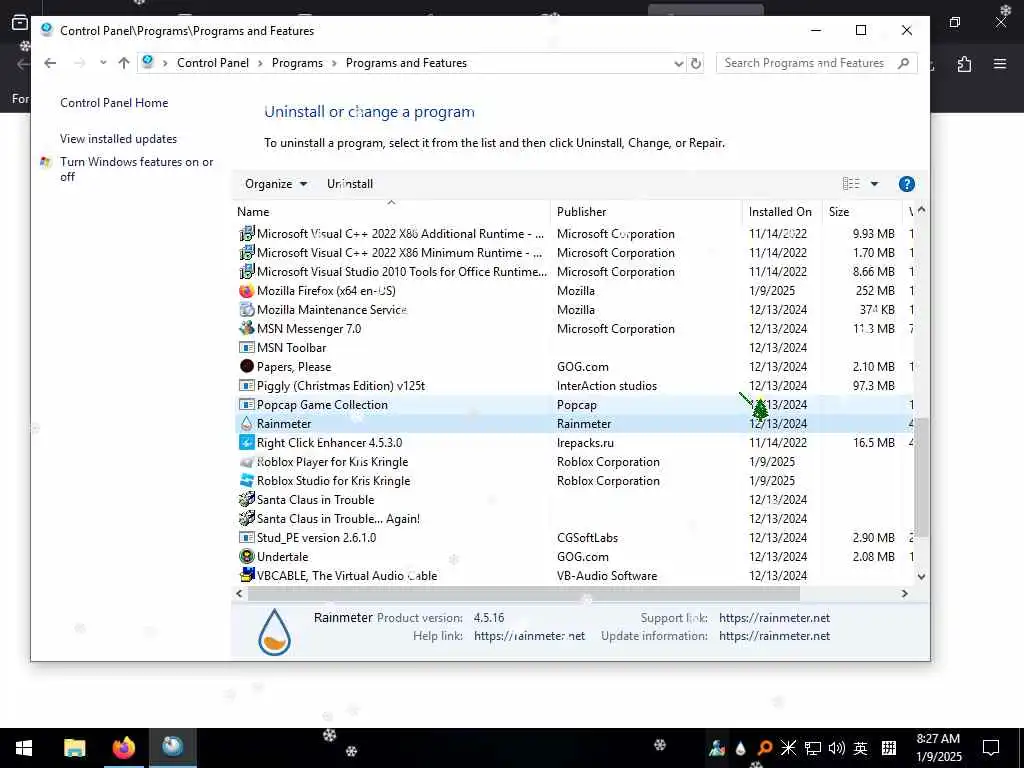Open Control Panel Home link
The width and height of the screenshot is (1024, 768).
pos(114,103)
